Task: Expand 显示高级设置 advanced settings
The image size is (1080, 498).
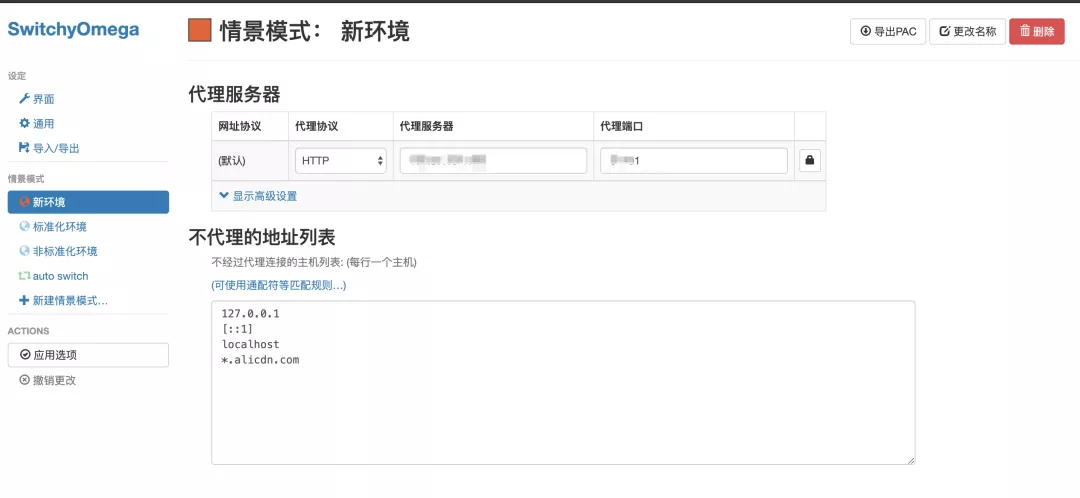Action: [x=258, y=196]
